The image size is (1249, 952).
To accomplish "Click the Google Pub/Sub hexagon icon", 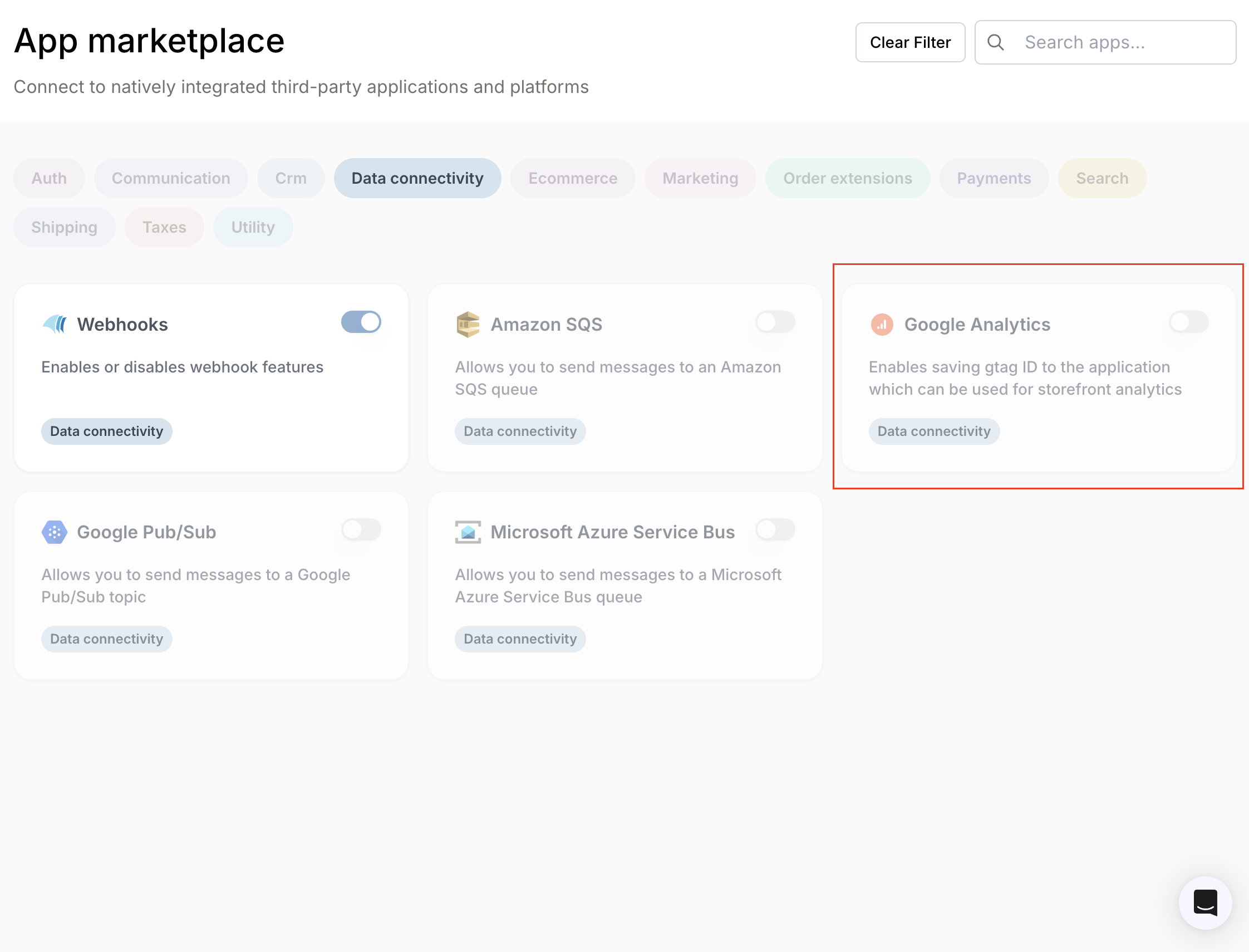I will 55,531.
